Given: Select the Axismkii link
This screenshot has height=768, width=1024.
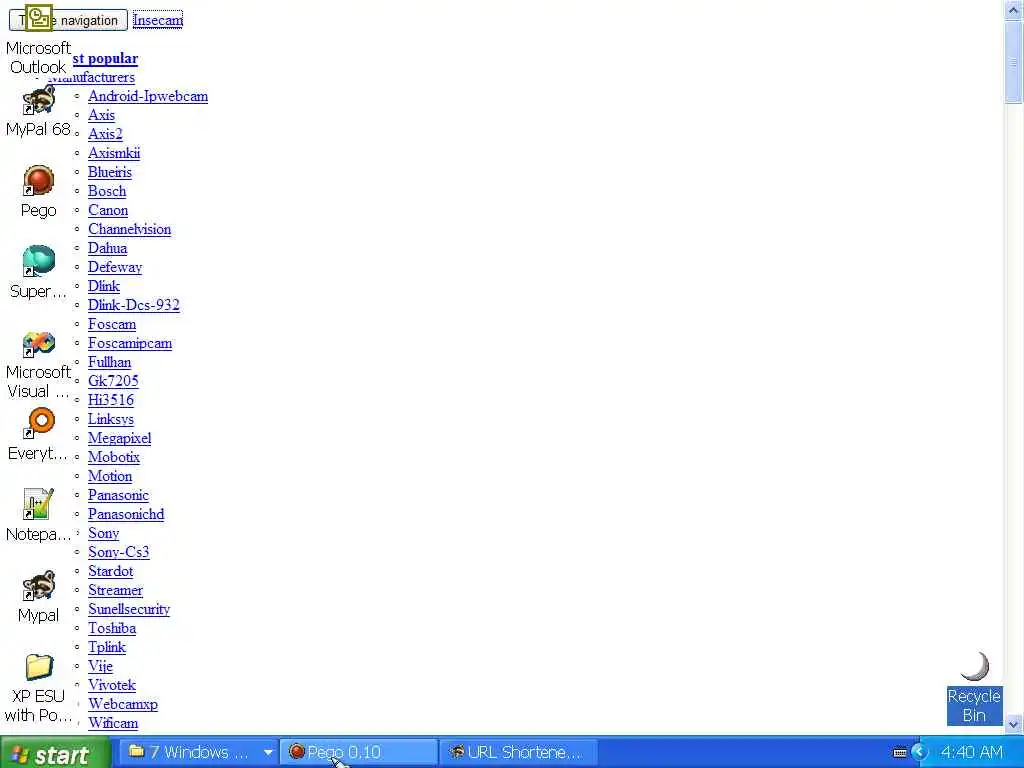Looking at the screenshot, I should pyautogui.click(x=114, y=153).
